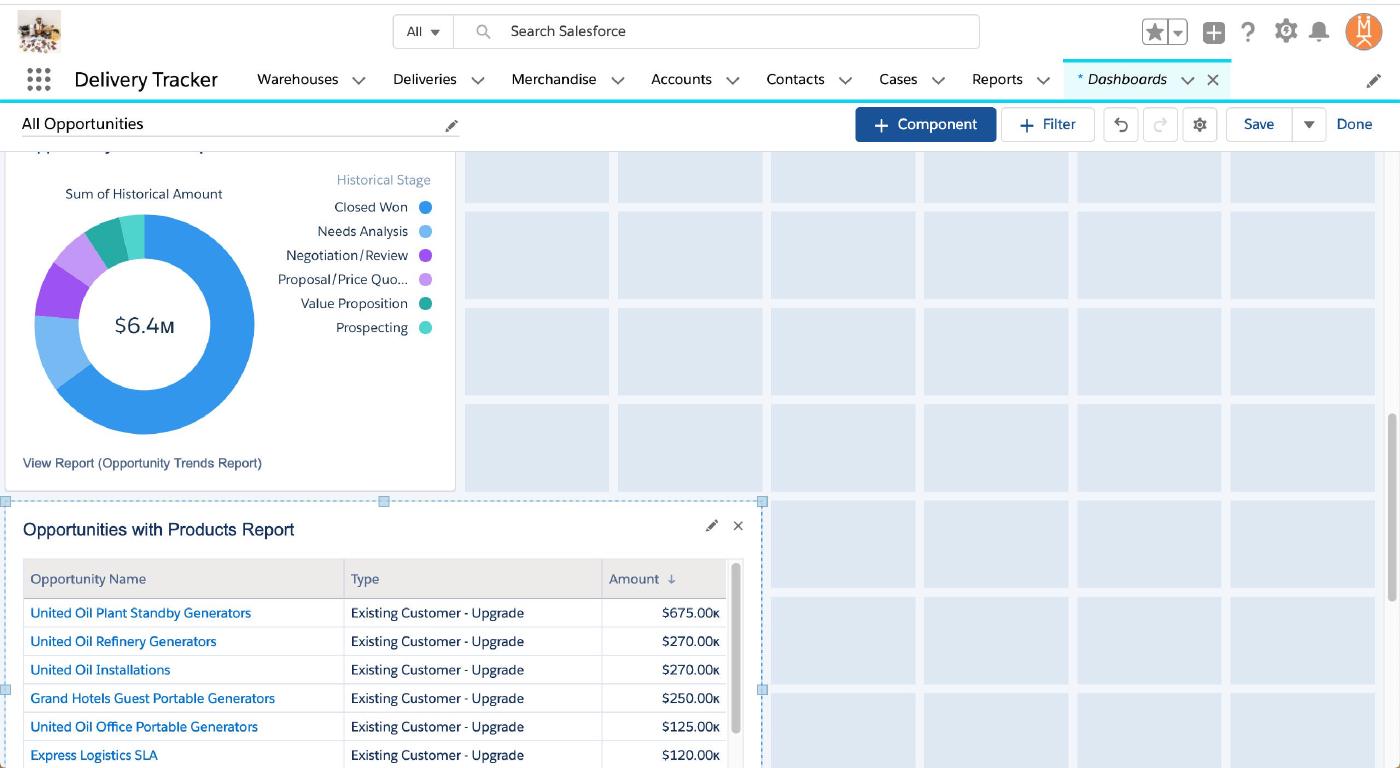Open dashboard properties gear icon
This screenshot has width=1400, height=768.
[1199, 125]
